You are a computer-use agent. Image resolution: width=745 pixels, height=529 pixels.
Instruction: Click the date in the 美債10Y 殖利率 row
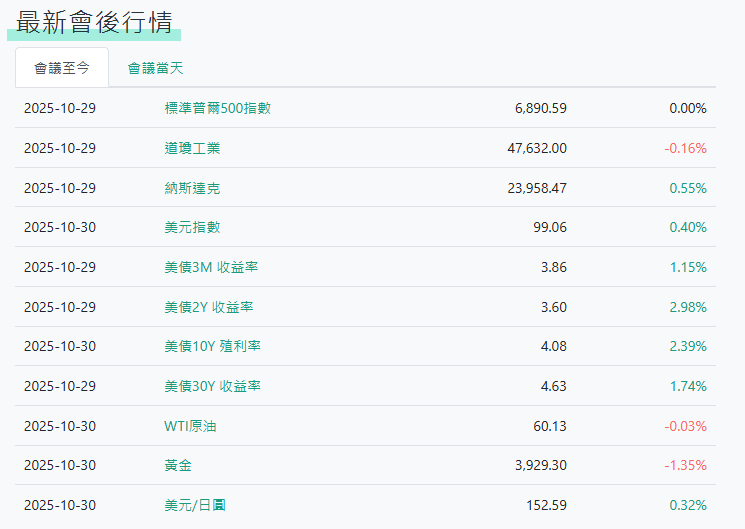(x=60, y=346)
